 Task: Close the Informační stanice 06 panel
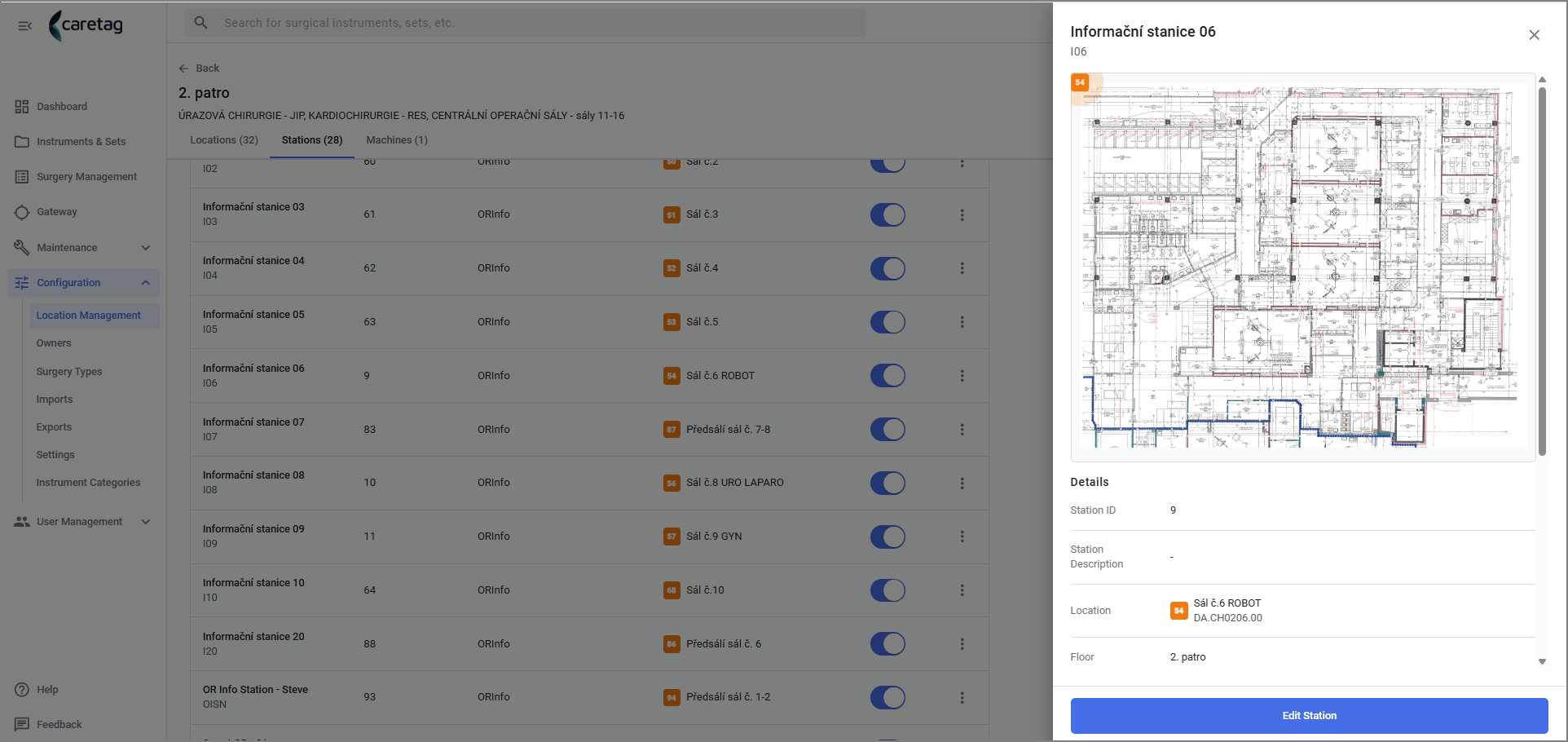coord(1534,35)
